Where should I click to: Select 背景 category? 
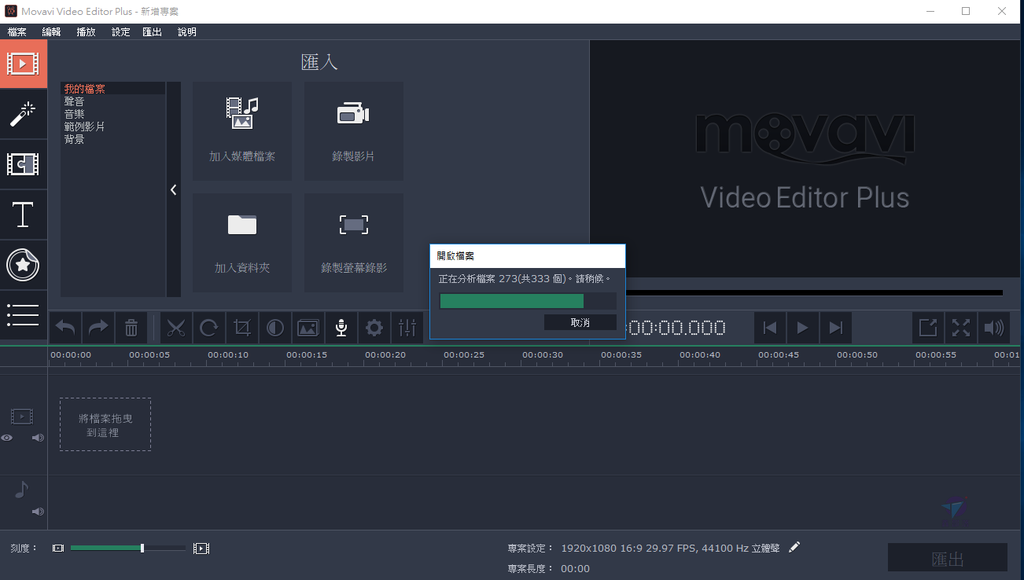tap(74, 139)
